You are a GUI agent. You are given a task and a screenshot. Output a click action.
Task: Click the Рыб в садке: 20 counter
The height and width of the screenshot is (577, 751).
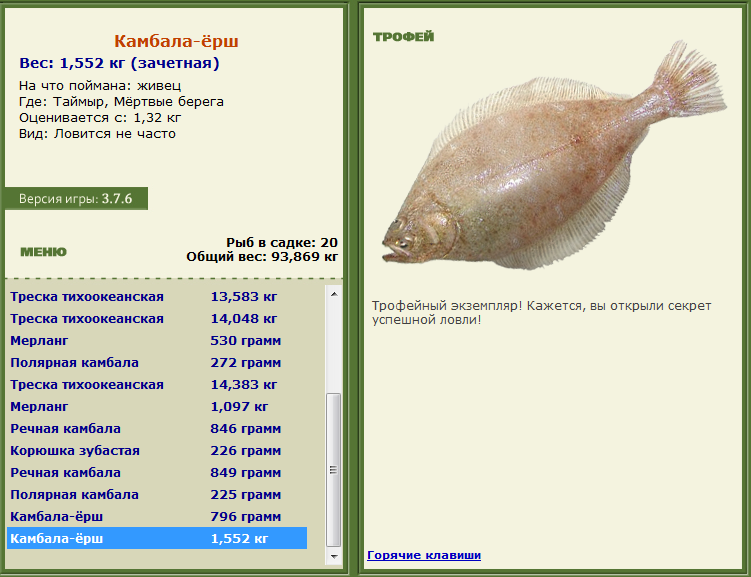[x=282, y=242]
